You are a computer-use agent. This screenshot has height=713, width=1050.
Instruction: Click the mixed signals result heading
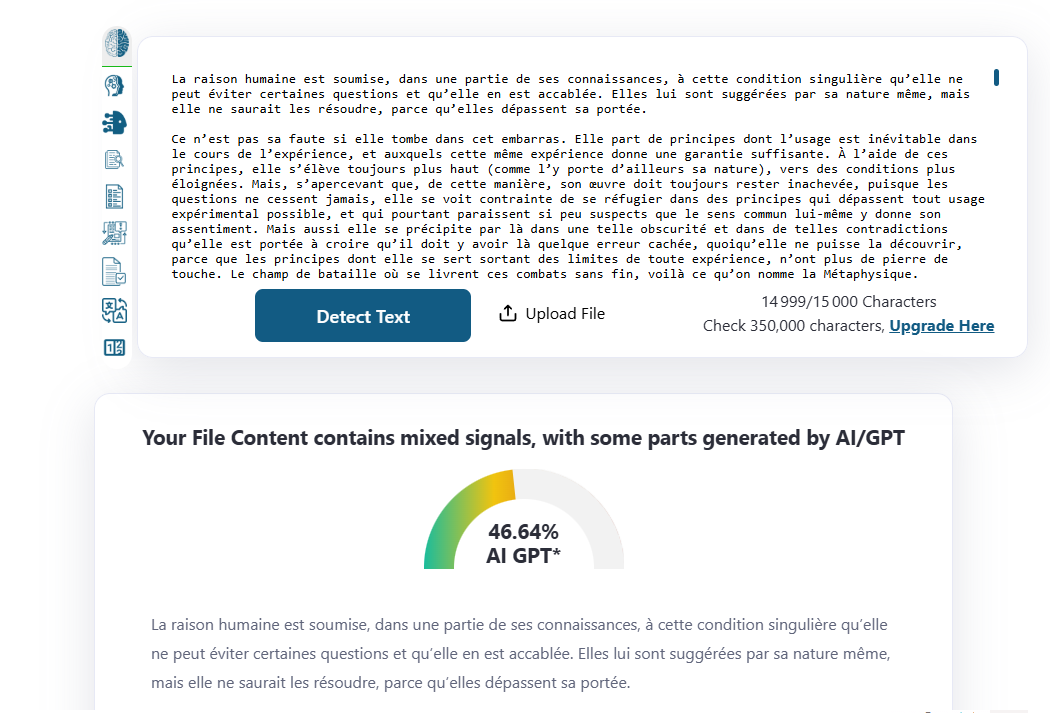(x=523, y=438)
